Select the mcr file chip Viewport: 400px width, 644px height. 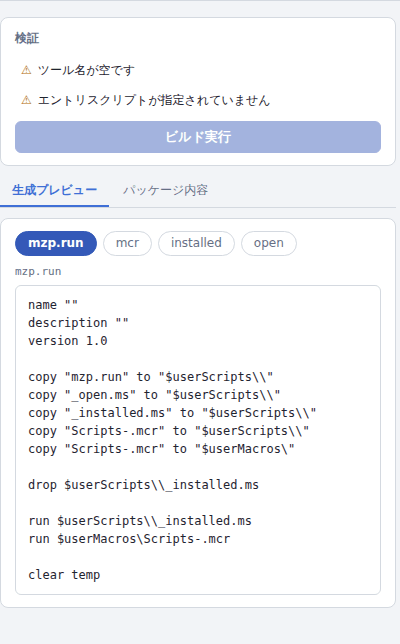pyautogui.click(x=127, y=243)
